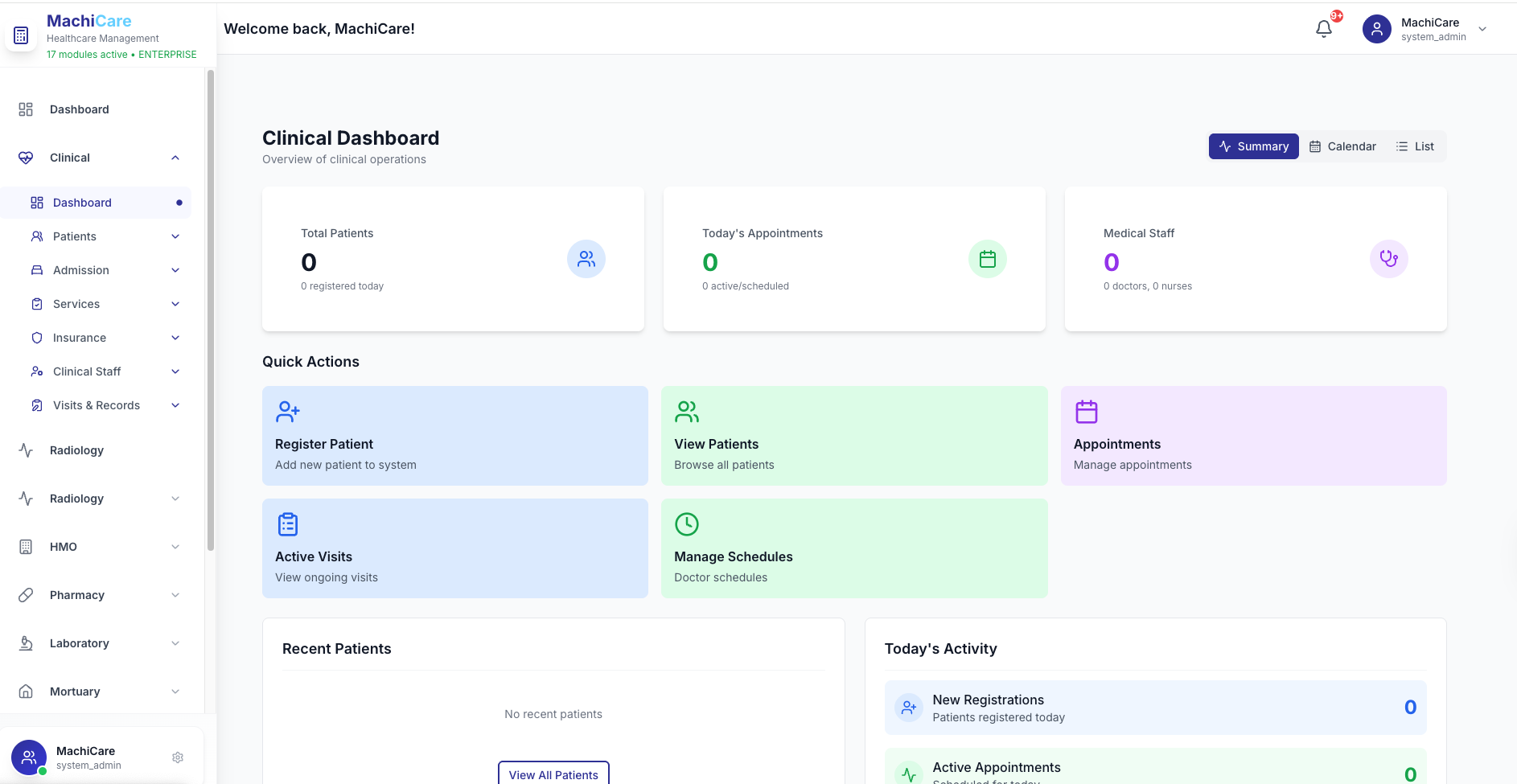Open settings gear in sidebar footer

click(178, 757)
